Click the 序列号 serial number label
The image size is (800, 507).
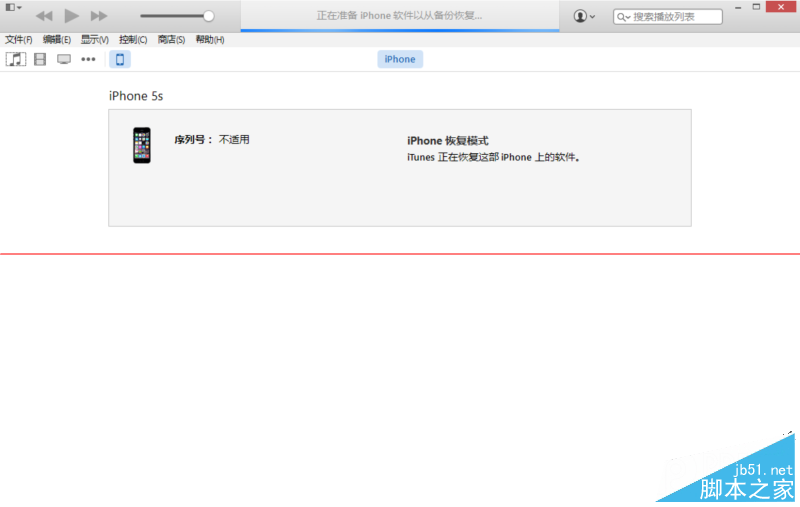coord(193,140)
